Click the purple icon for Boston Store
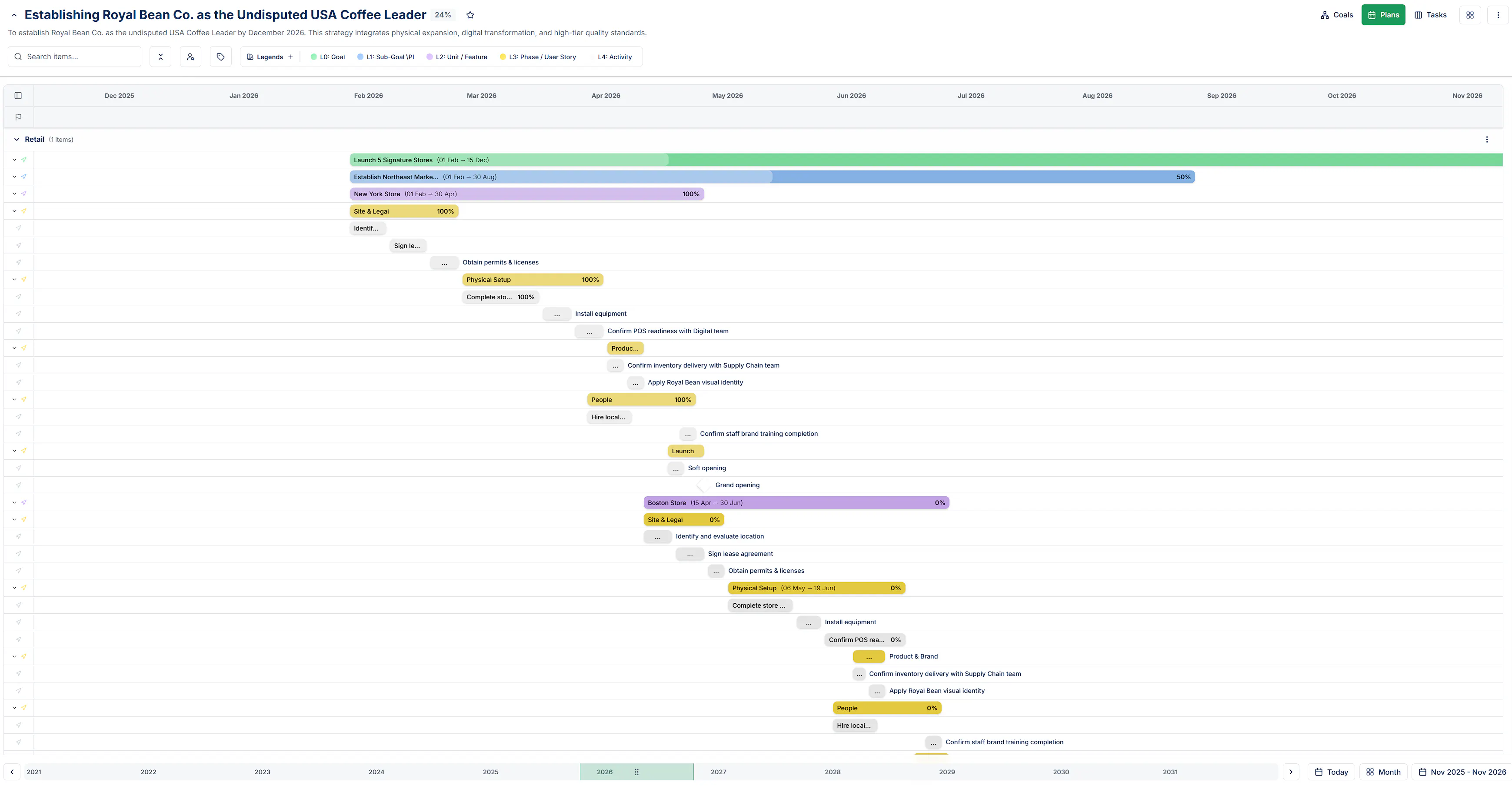 (23, 503)
